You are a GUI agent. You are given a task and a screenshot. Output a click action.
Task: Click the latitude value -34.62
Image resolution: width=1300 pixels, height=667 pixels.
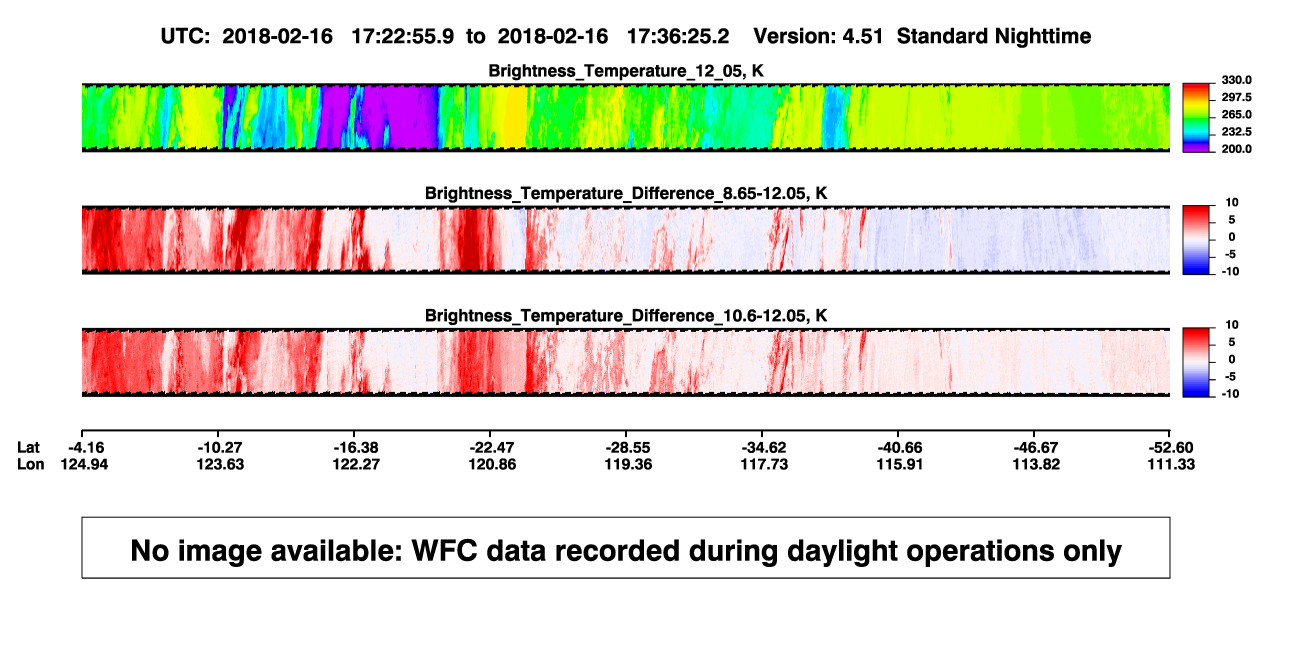[x=765, y=447]
